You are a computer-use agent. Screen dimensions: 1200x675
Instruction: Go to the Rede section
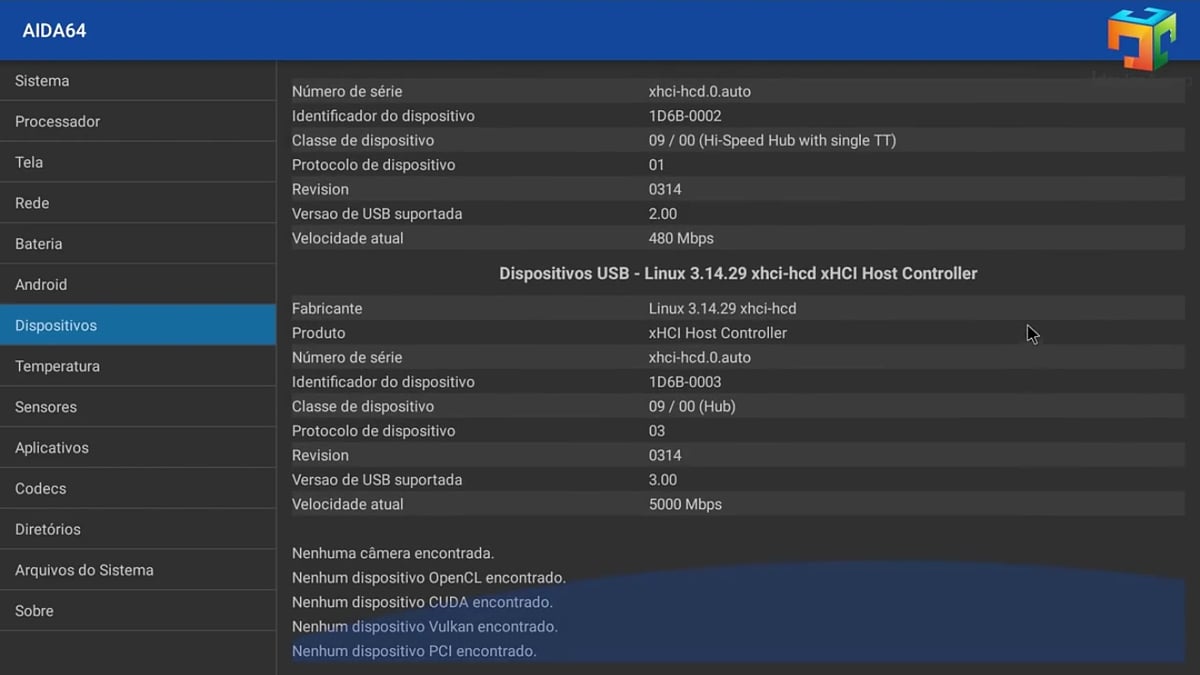click(137, 203)
